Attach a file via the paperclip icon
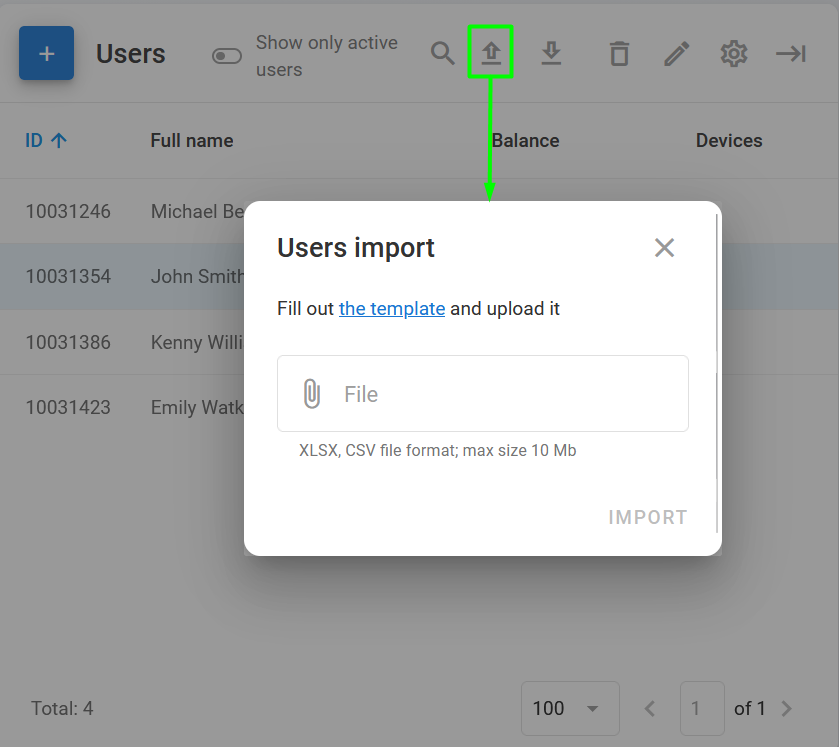Screen dimensions: 839x747 tap(311, 393)
